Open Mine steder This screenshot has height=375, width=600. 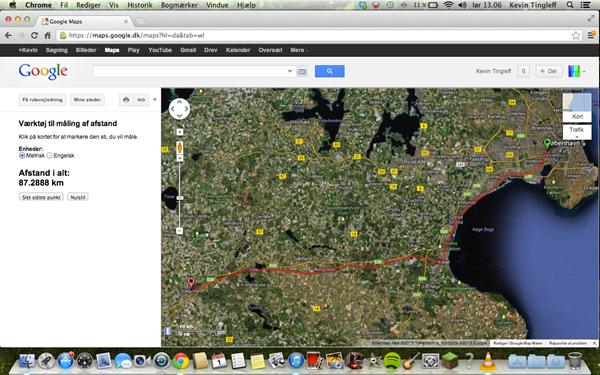(x=87, y=100)
